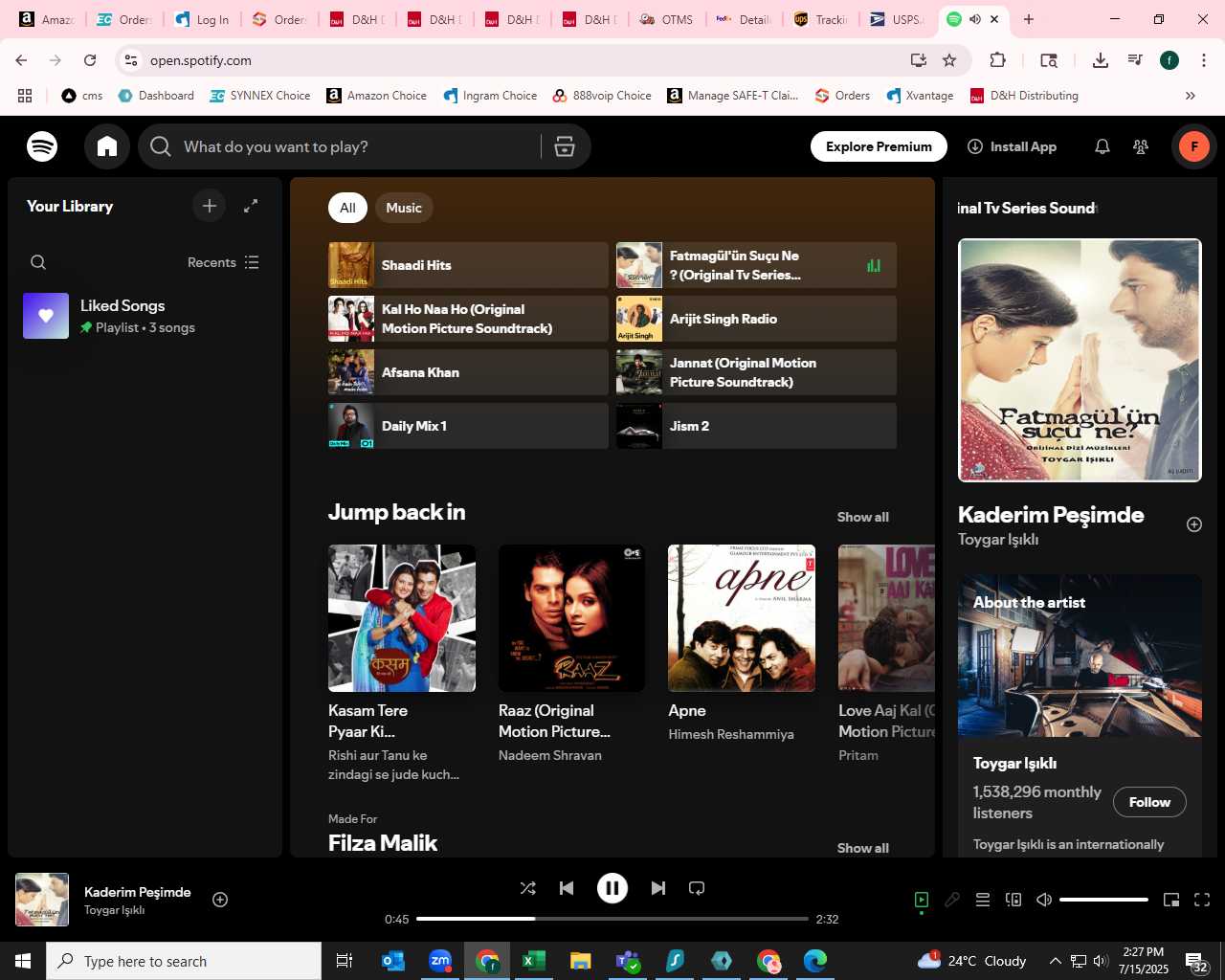Open the user profile avatar F

(x=1194, y=146)
